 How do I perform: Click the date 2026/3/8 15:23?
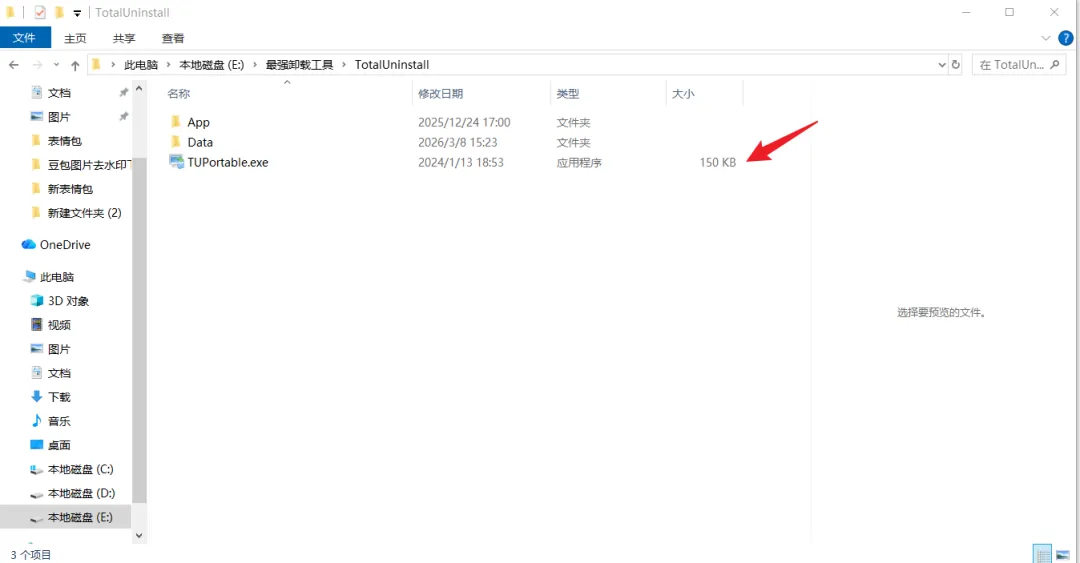click(457, 143)
